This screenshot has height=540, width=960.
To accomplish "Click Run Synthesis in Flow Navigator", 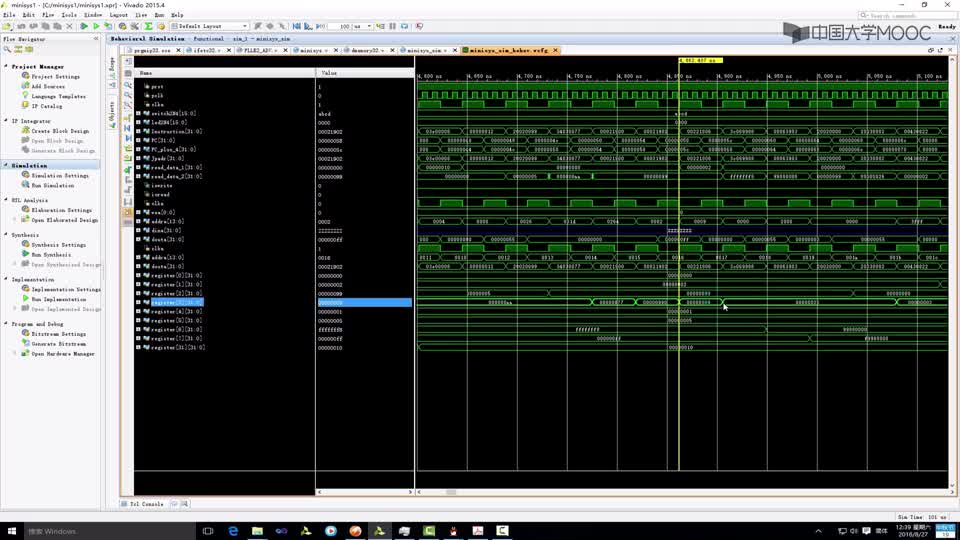I will coord(51,255).
